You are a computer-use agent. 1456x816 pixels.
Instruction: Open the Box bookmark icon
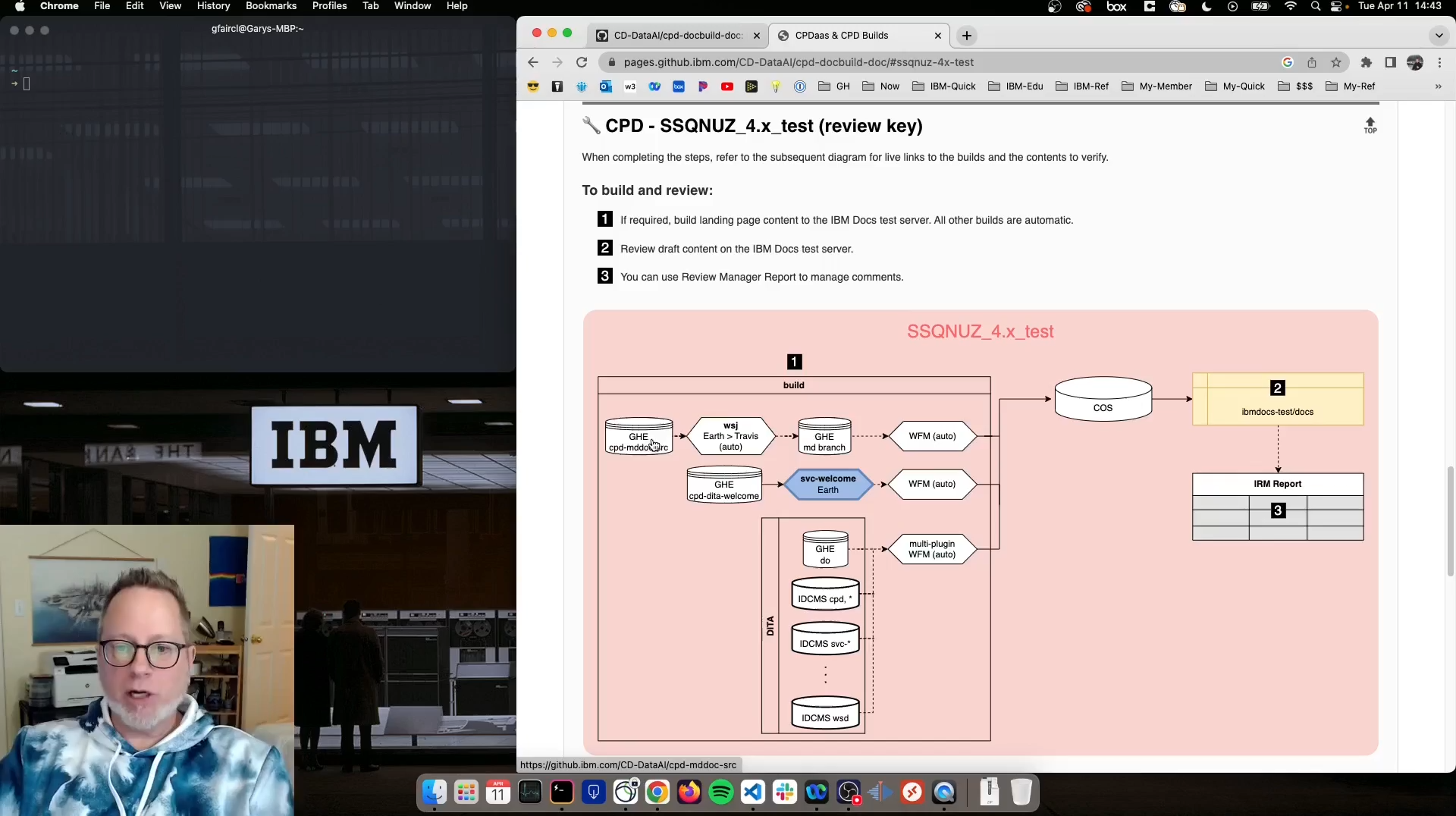(679, 86)
